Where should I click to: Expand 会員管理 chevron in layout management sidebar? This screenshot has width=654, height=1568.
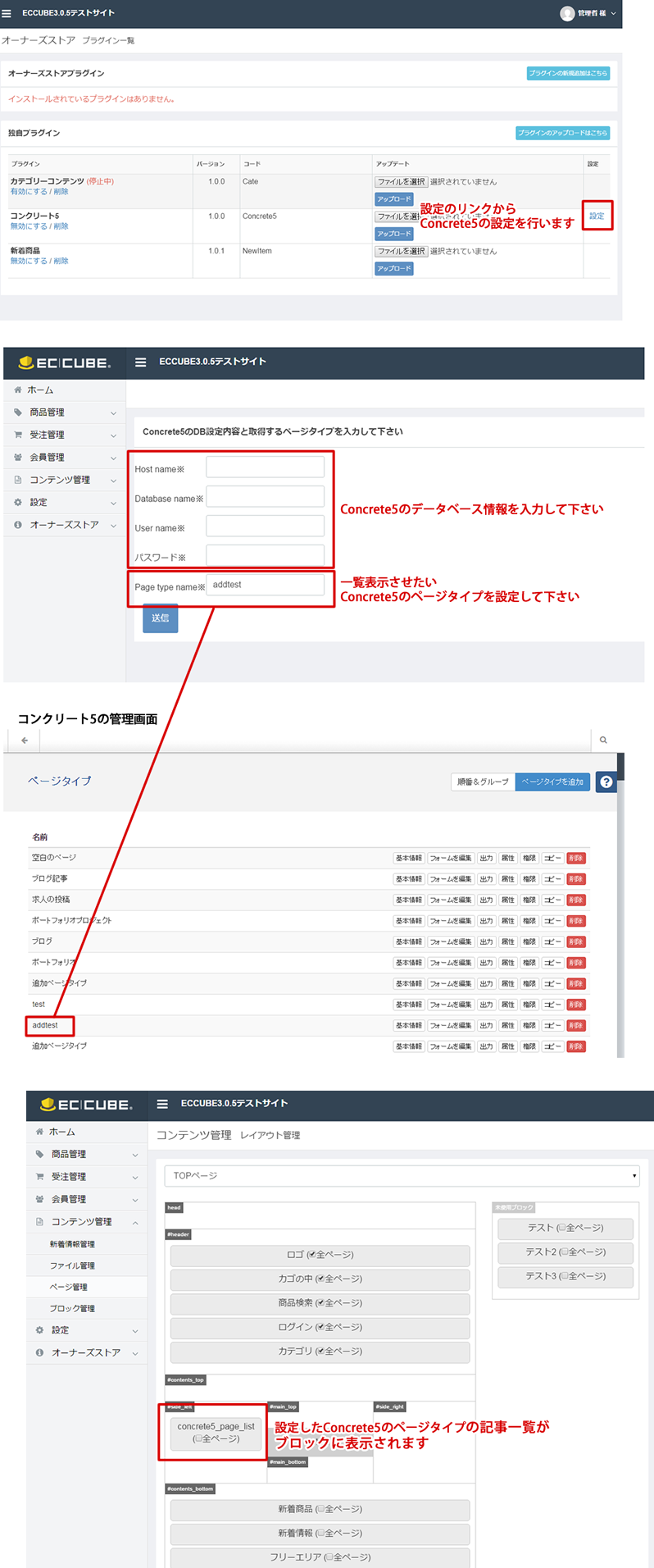click(x=134, y=1199)
